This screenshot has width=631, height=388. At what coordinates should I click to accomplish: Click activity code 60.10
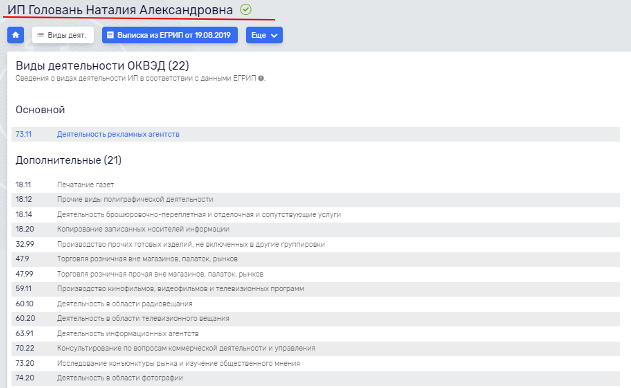point(25,304)
